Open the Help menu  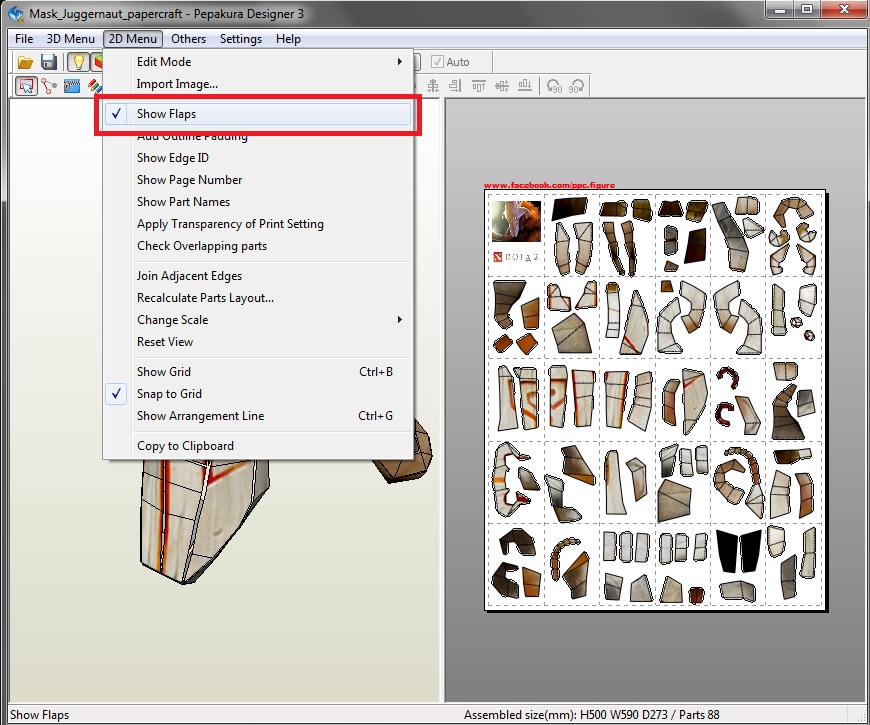point(288,39)
